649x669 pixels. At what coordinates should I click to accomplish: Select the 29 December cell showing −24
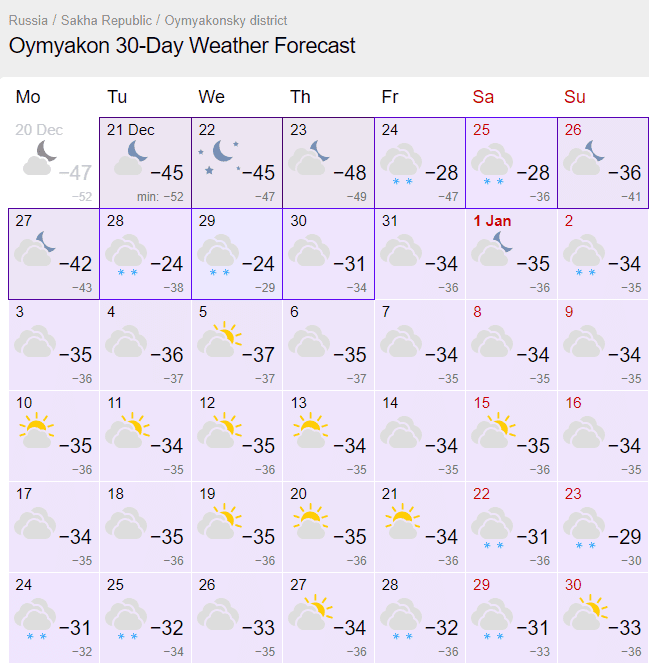(x=237, y=254)
